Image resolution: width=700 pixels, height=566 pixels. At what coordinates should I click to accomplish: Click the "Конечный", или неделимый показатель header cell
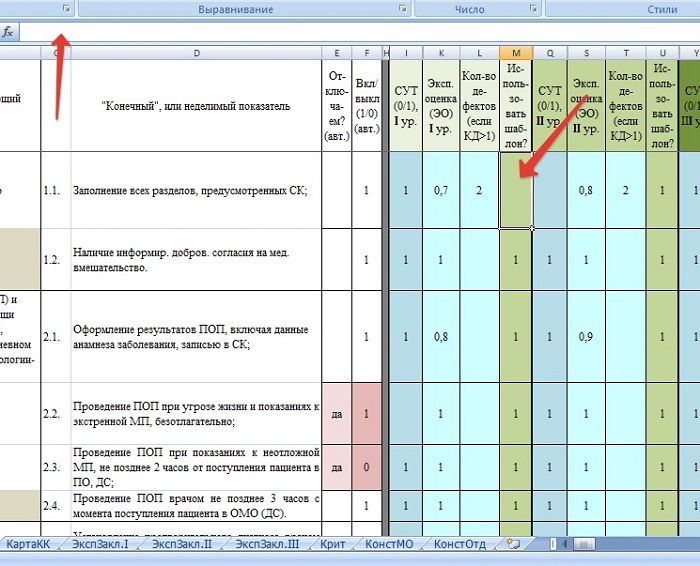[x=196, y=106]
